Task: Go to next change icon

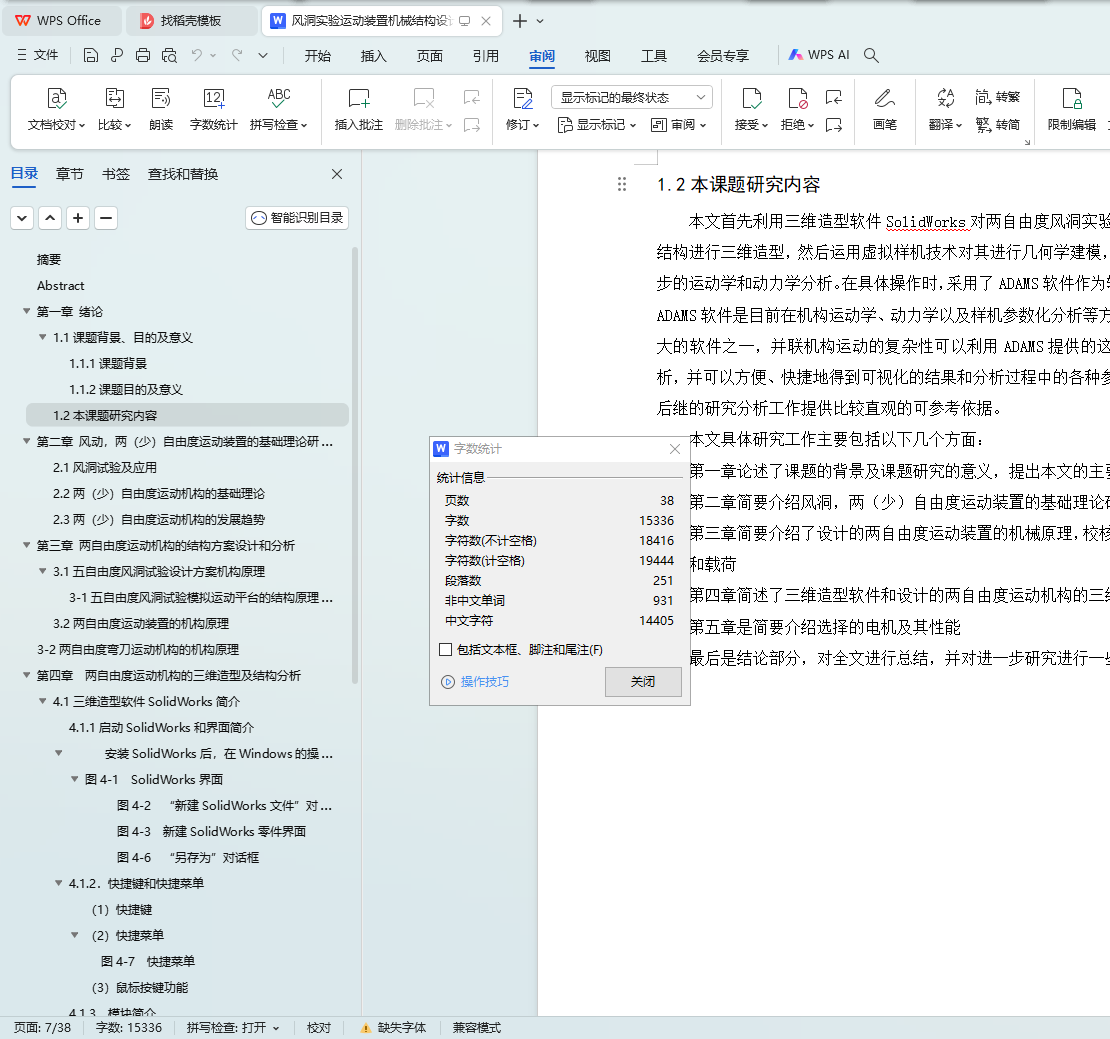Action: point(834,125)
